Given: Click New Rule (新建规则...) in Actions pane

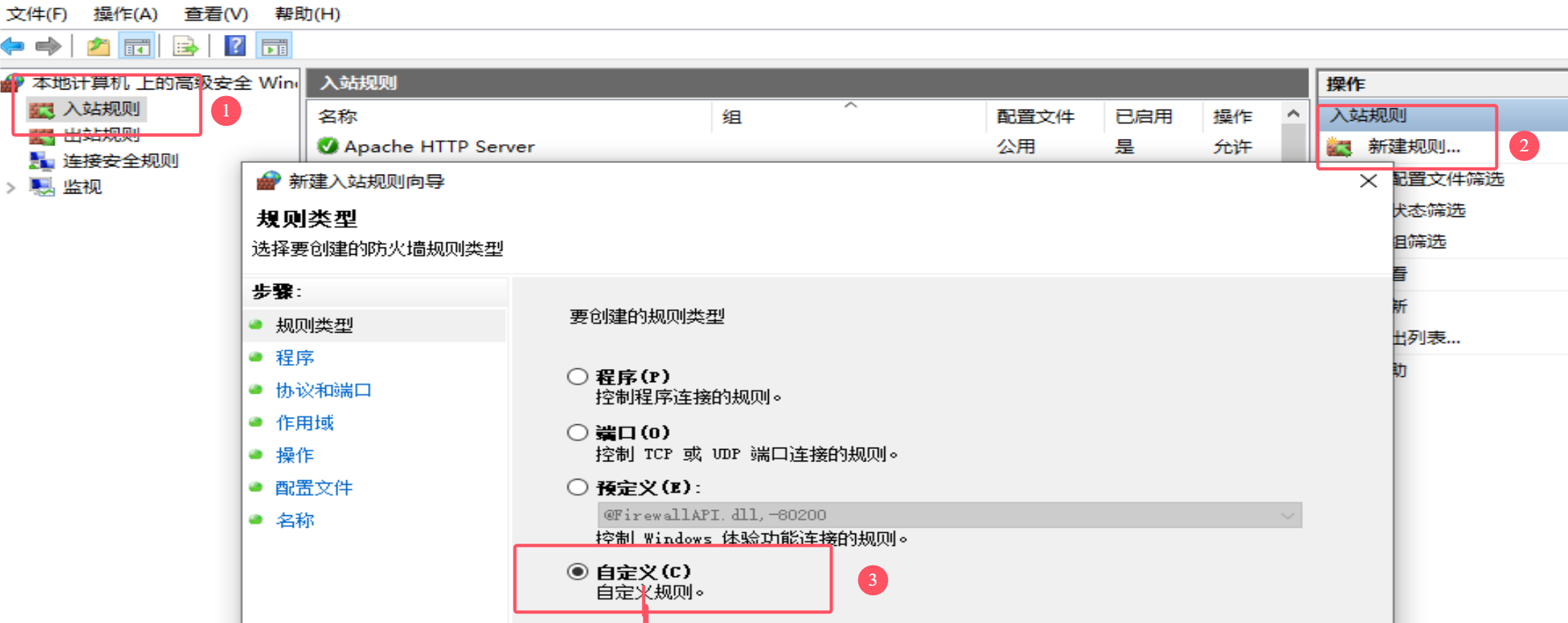Looking at the screenshot, I should pos(1414,146).
